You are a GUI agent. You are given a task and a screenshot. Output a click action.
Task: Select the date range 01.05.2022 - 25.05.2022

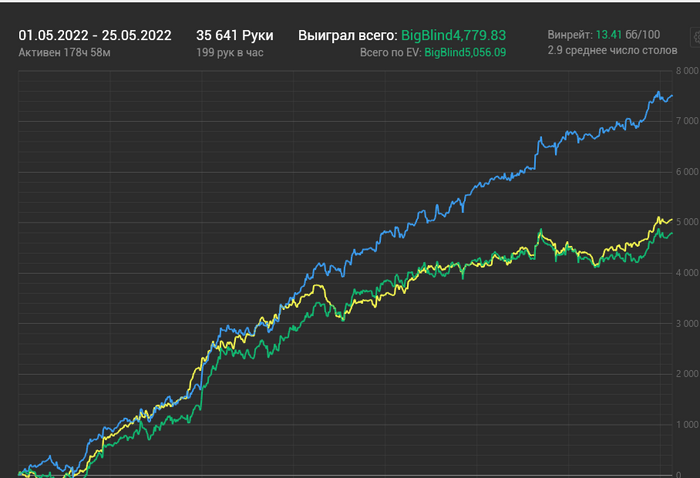(95, 35)
